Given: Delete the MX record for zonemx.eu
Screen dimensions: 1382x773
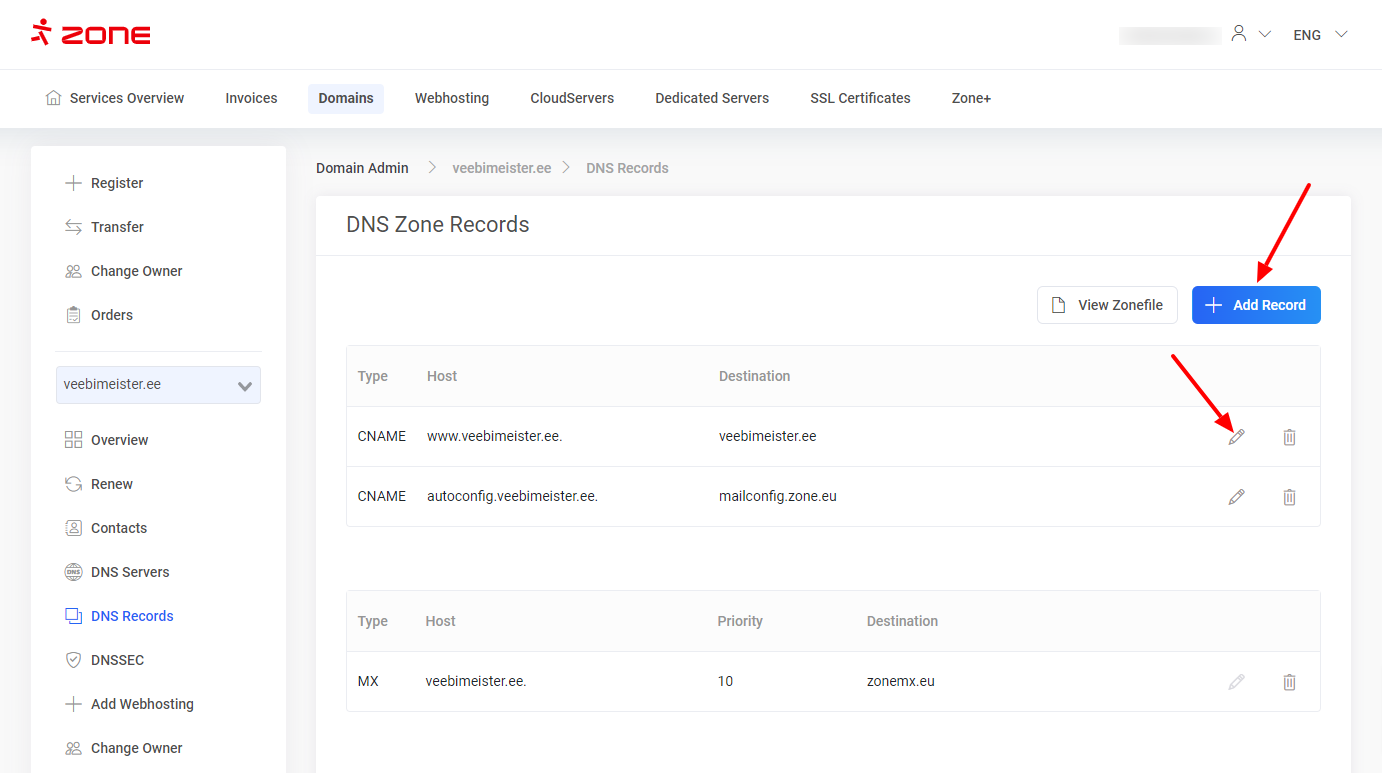Looking at the screenshot, I should 1289,682.
